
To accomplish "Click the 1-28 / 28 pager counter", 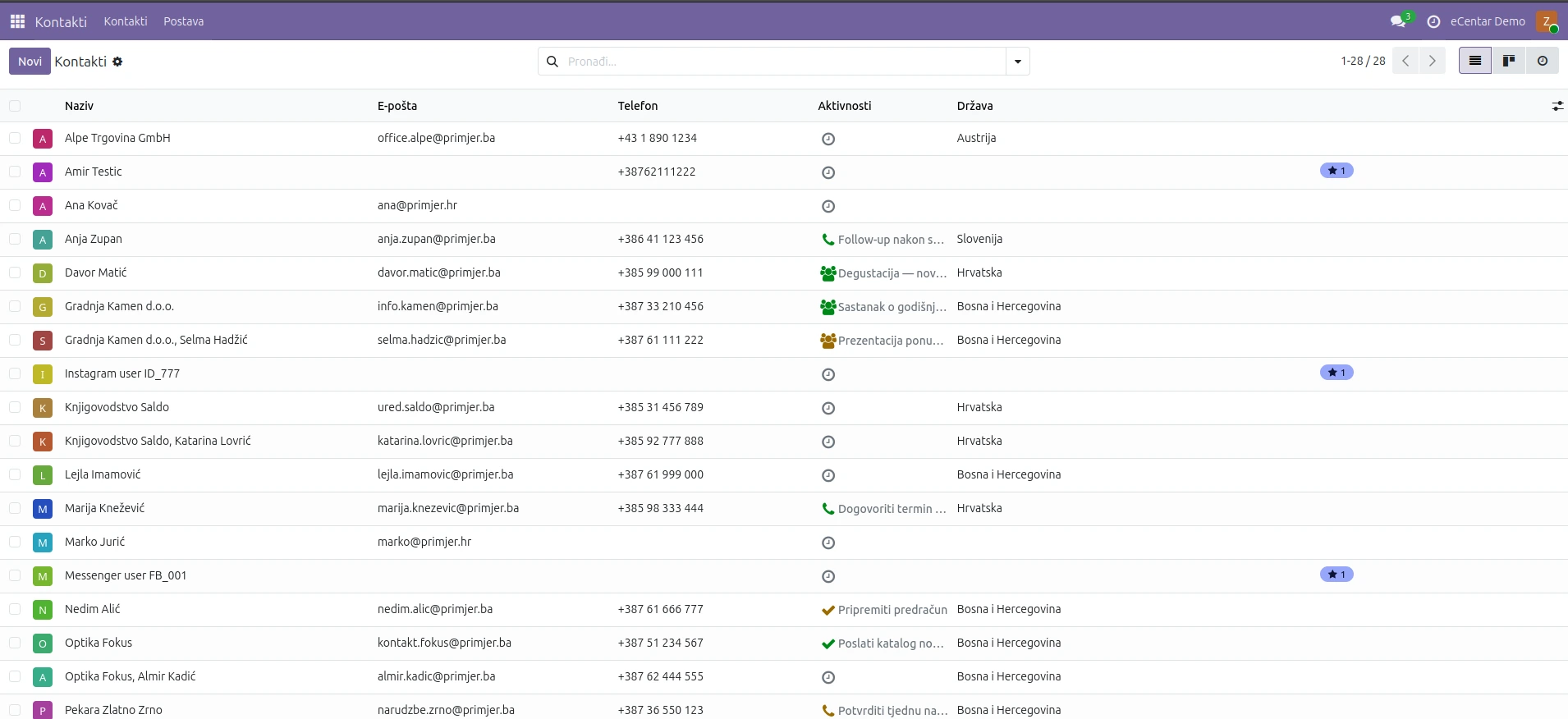I will (x=1363, y=61).
